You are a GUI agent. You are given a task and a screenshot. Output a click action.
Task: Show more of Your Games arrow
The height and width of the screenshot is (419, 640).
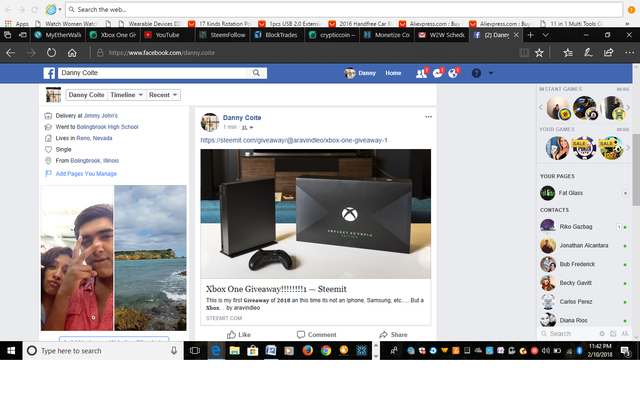click(x=628, y=148)
